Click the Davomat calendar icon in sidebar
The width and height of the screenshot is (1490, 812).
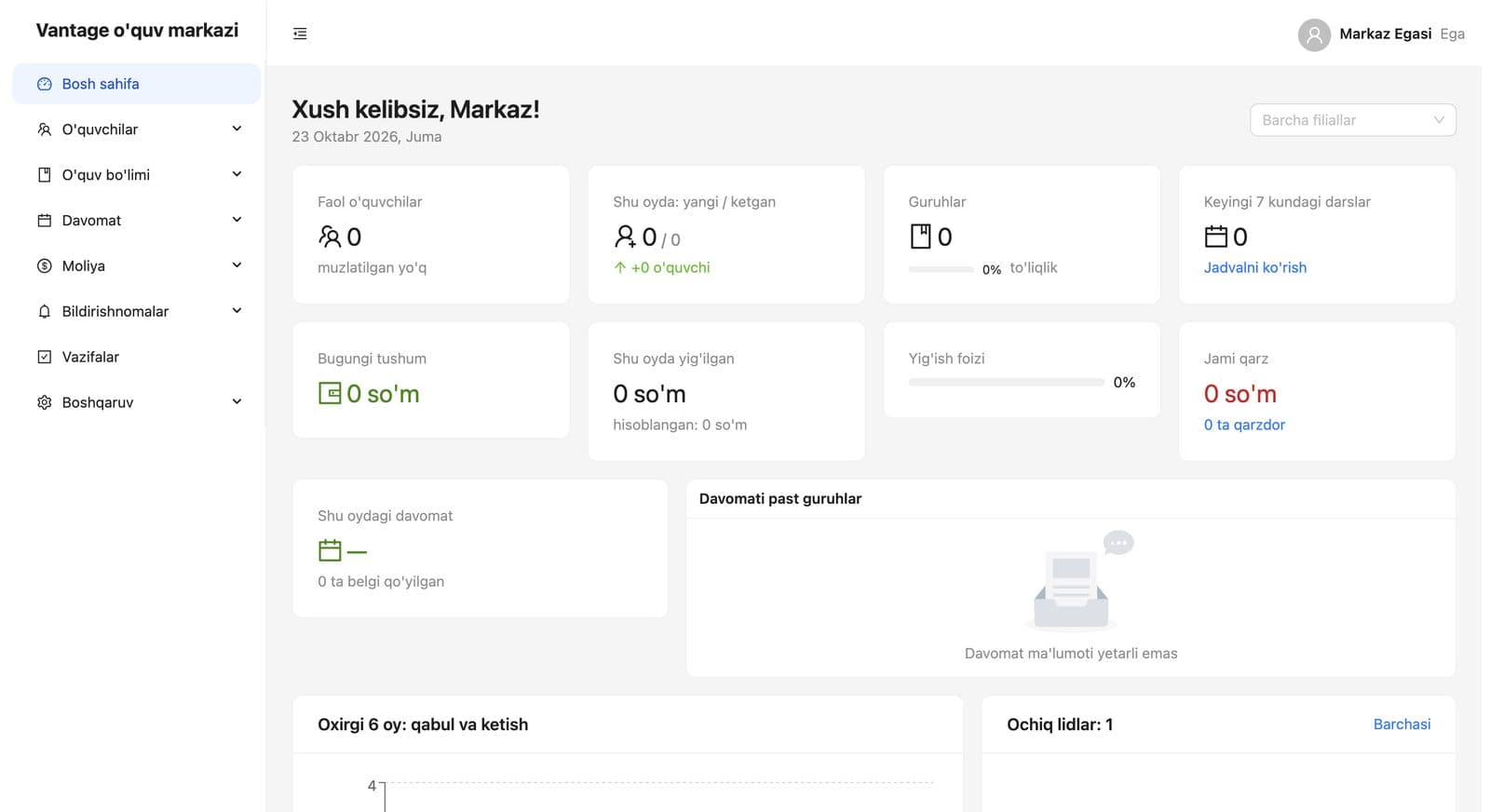(44, 221)
